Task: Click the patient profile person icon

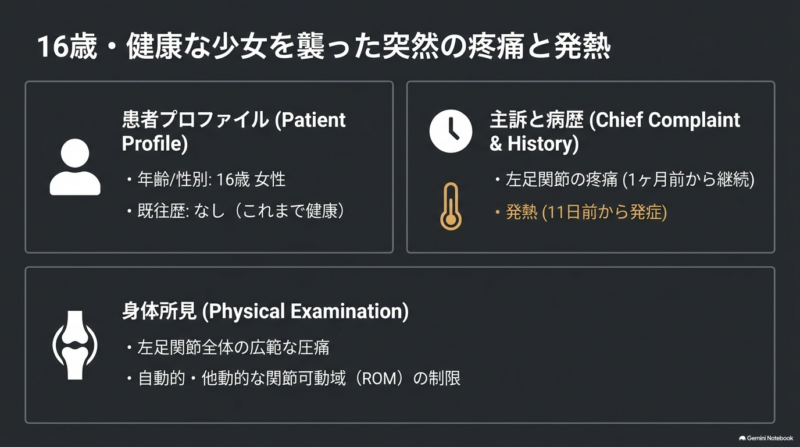Action: (x=75, y=167)
